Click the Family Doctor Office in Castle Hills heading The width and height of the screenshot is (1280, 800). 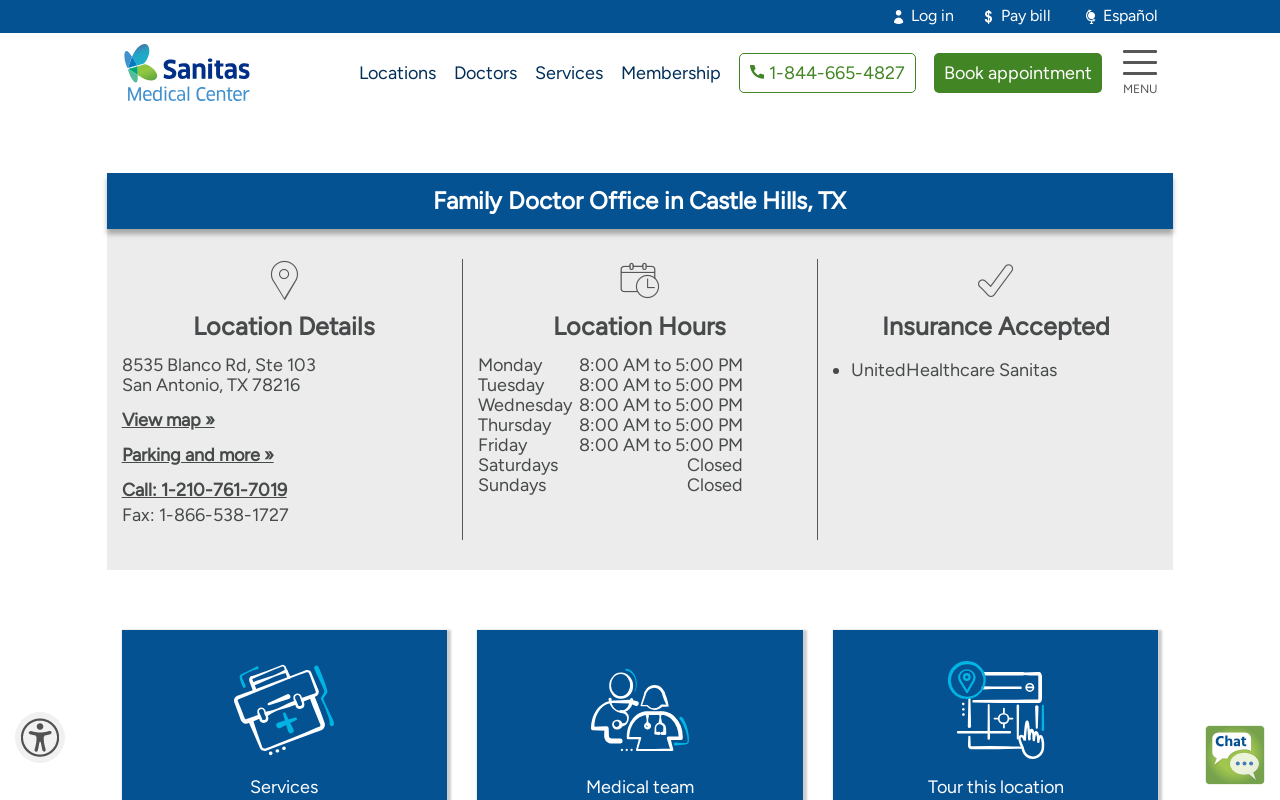(640, 201)
